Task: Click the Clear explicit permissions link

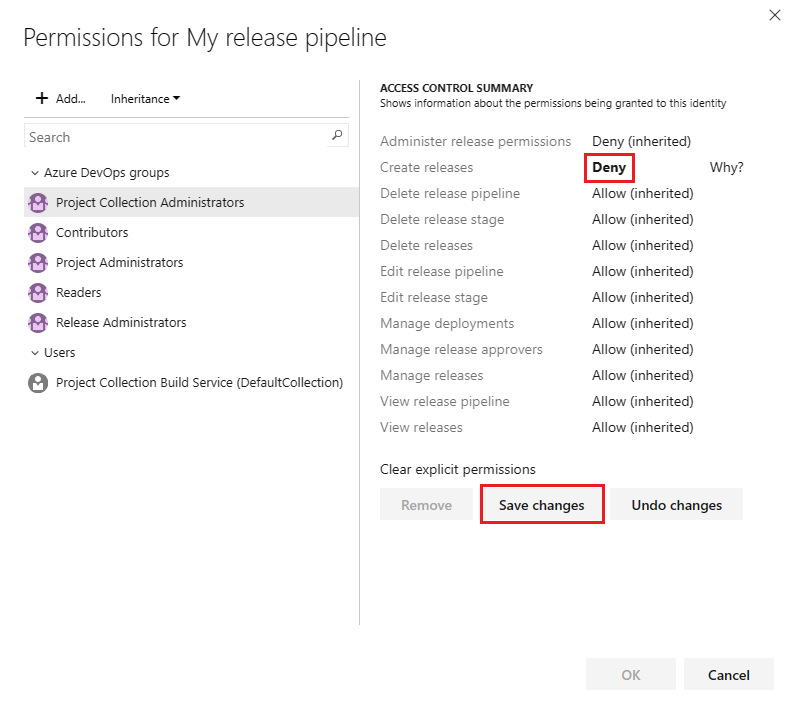Action: click(458, 469)
